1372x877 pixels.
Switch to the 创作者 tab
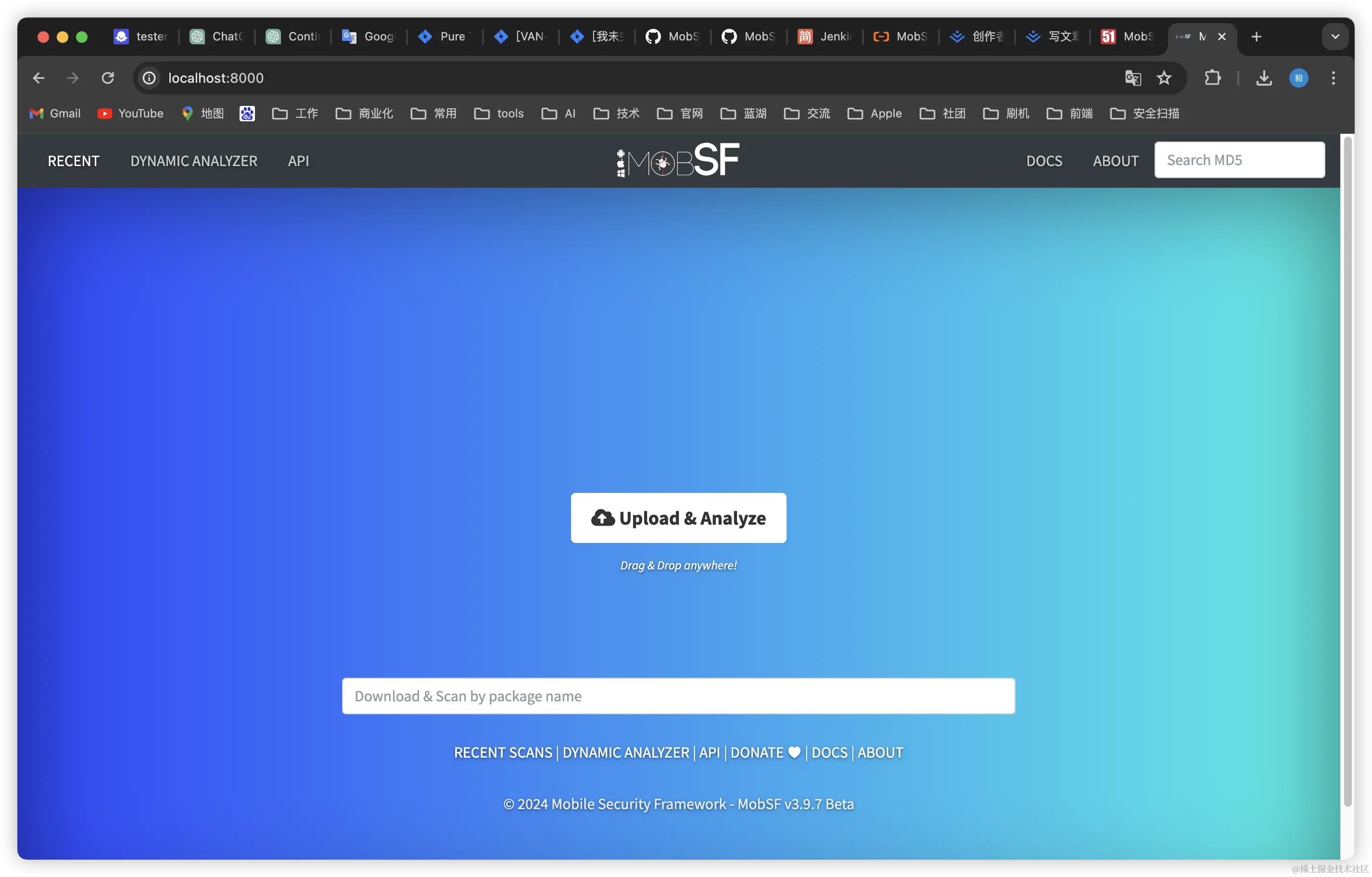pos(977,37)
